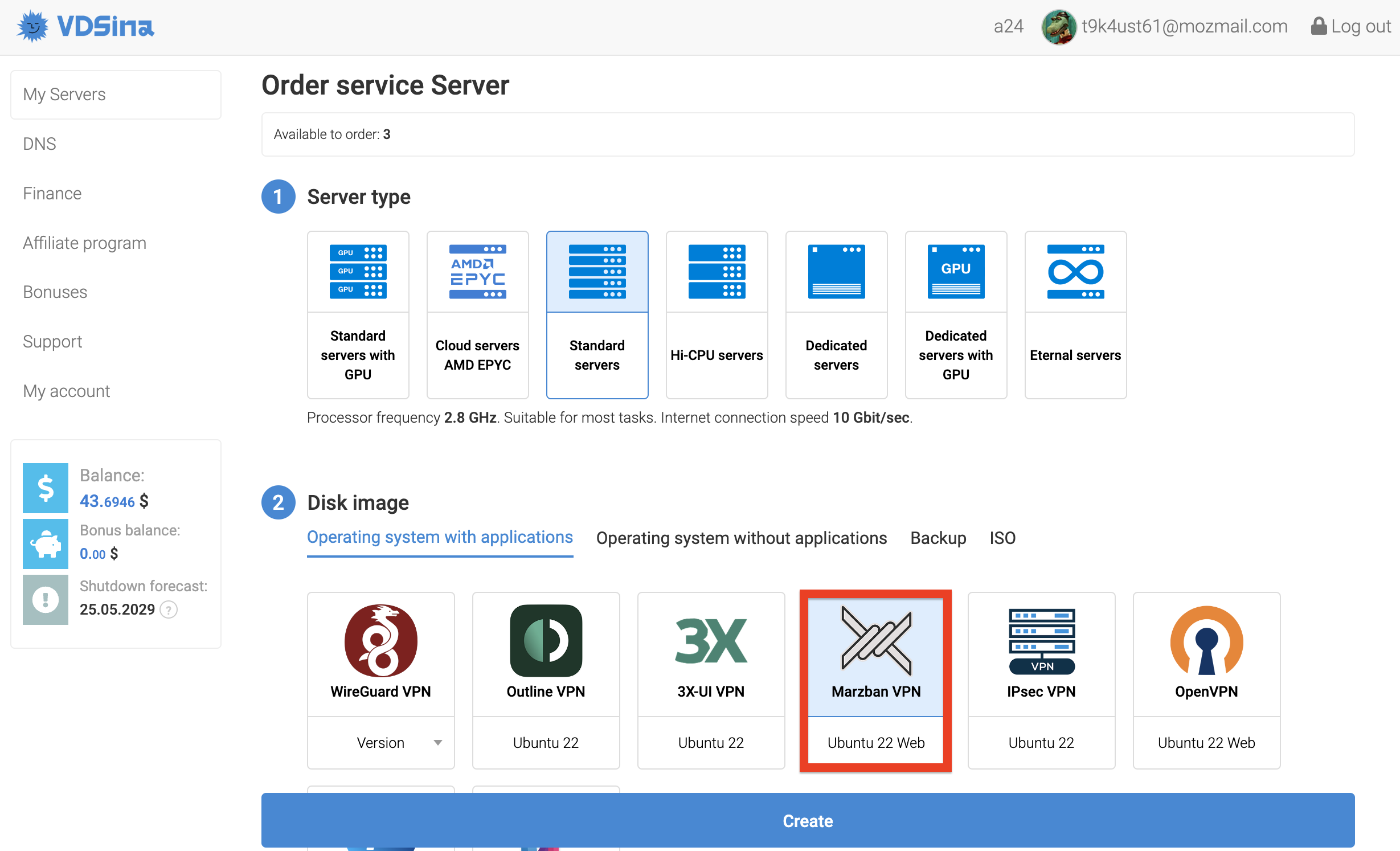Select Ubuntu 22 under IPsec VPN

tap(1041, 743)
